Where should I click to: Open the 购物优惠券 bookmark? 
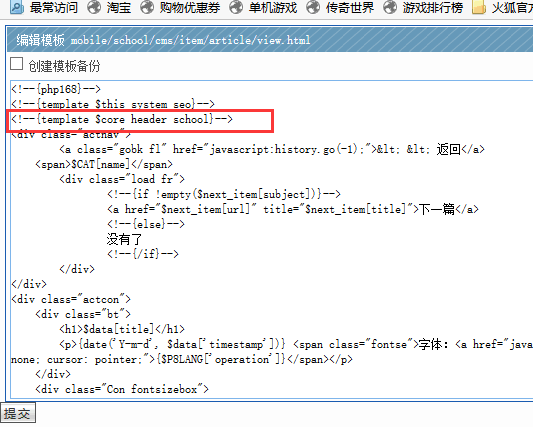[x=190, y=7]
